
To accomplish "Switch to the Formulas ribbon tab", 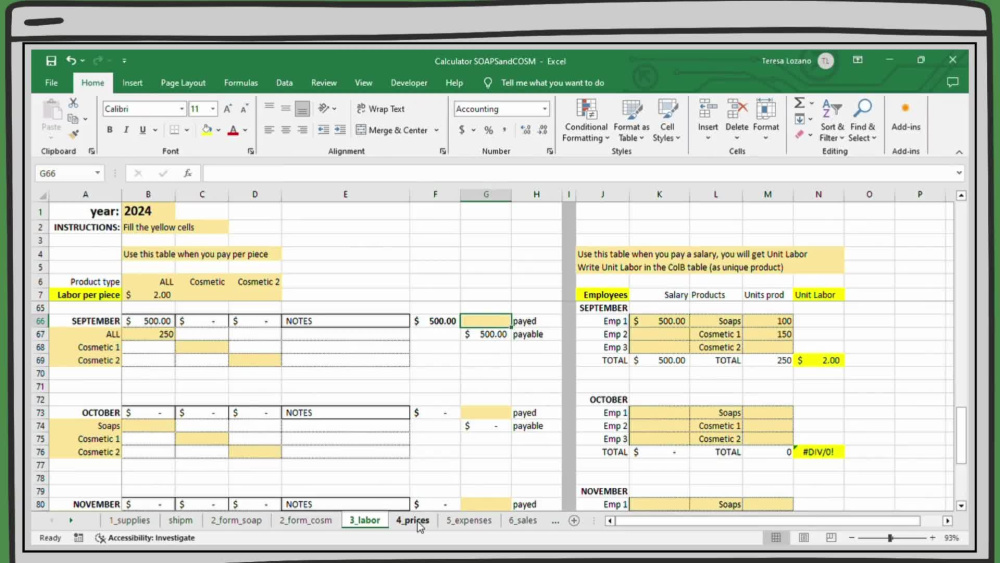I will (241, 83).
